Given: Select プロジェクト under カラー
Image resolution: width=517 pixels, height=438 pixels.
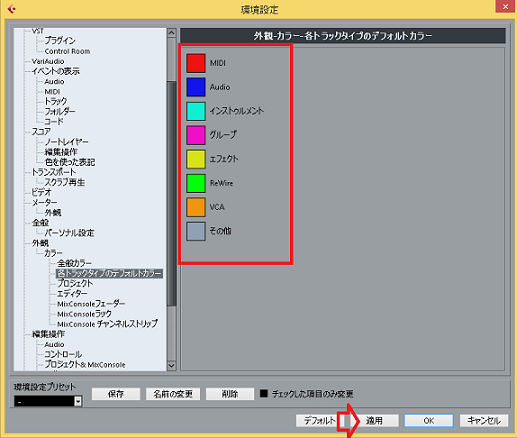Looking at the screenshot, I should (x=75, y=283).
